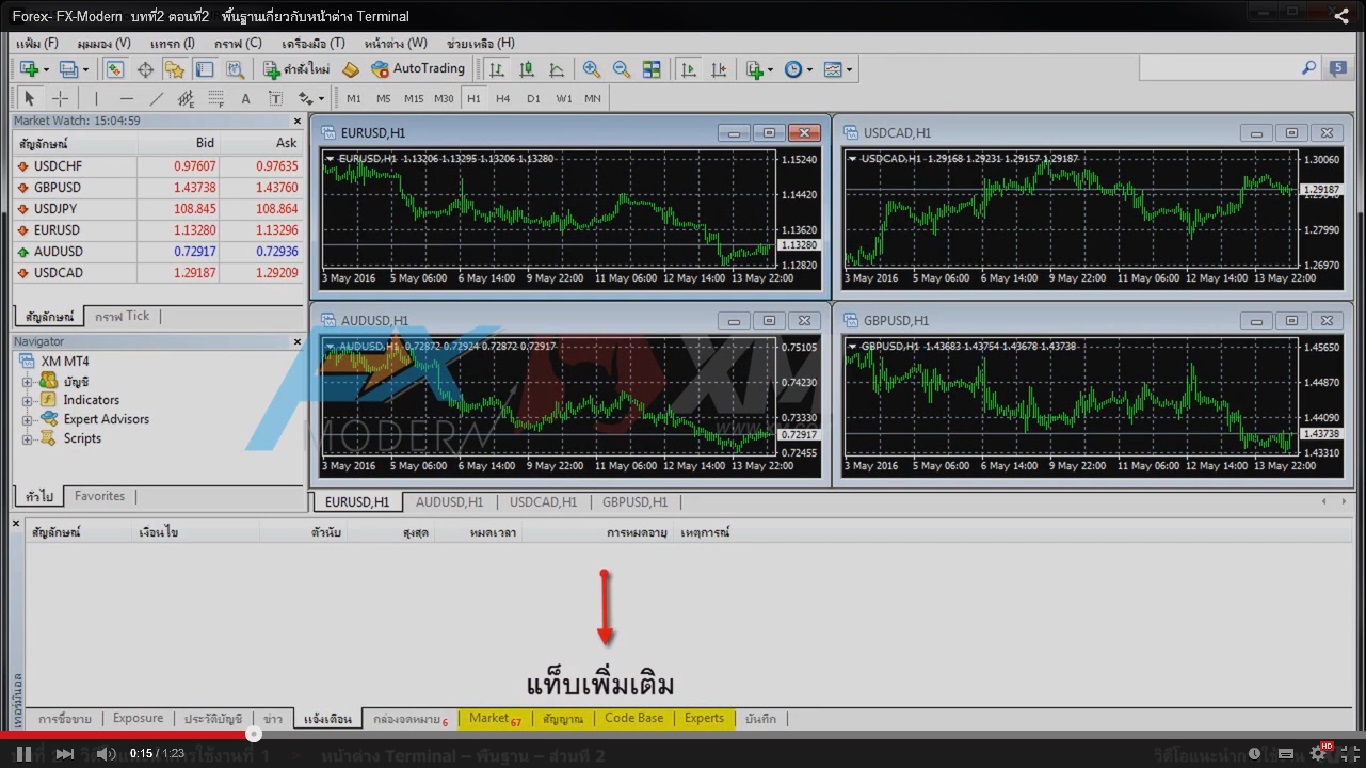Open the Profiles icon
This screenshot has height=768, width=1366.
pyautogui.click(x=68, y=69)
